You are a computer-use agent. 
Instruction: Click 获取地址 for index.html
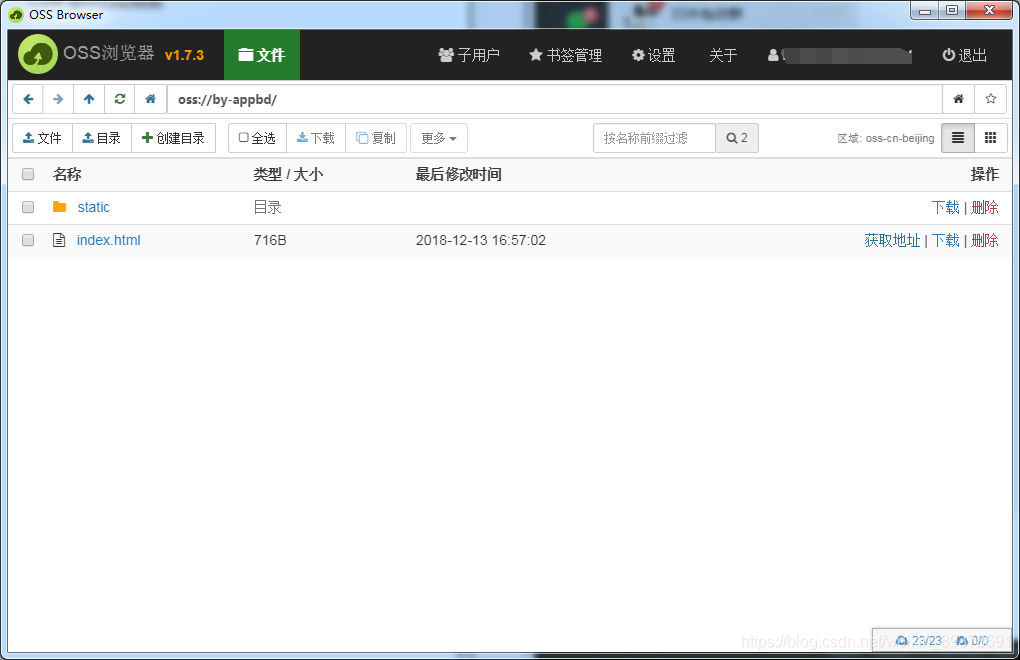[x=892, y=240]
